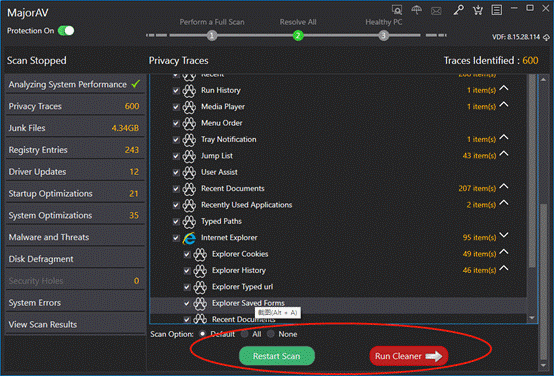Viewport: 554px width, 376px height.
Task: Click step 3 Healthy PC progress marker
Action: tap(384, 35)
